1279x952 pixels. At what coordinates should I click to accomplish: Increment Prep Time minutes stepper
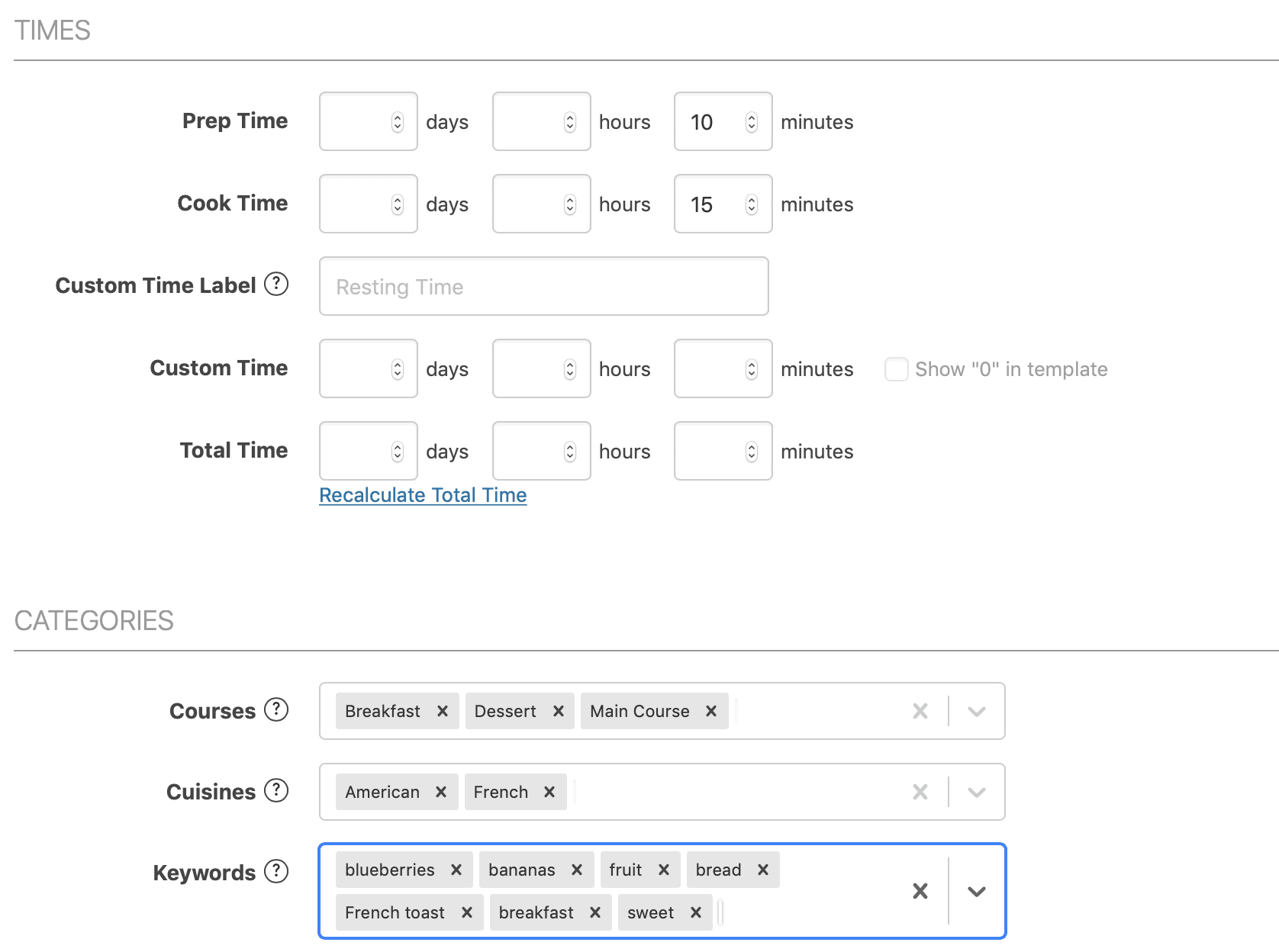click(752, 116)
